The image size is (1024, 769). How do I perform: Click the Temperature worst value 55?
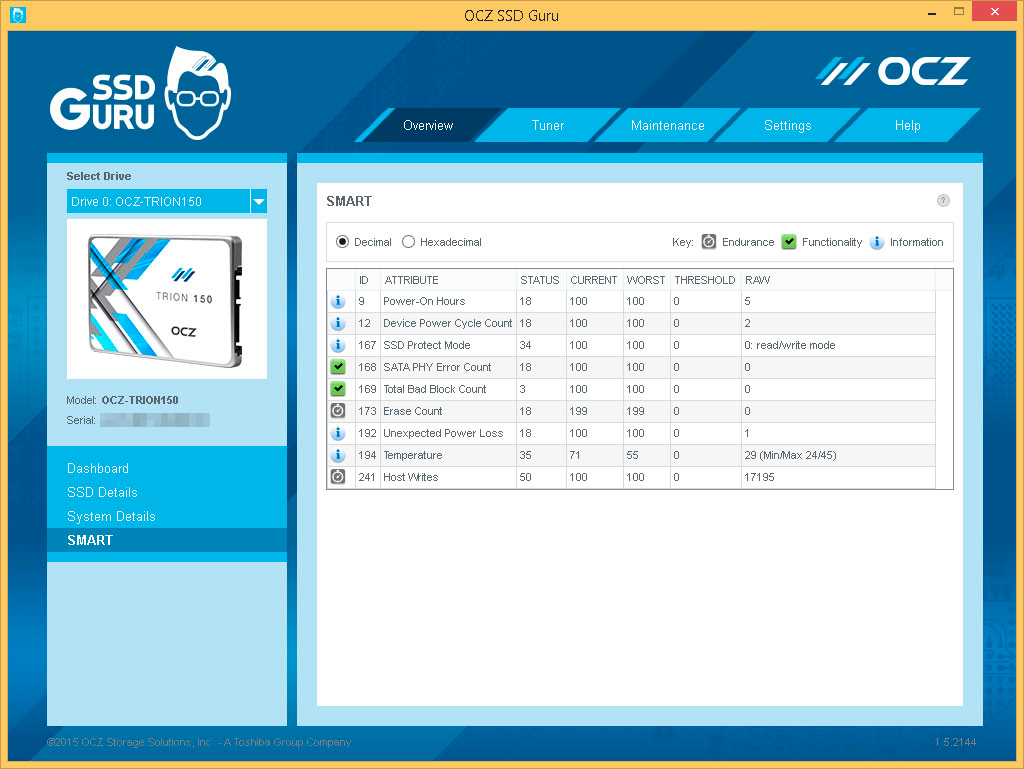pyautogui.click(x=632, y=455)
